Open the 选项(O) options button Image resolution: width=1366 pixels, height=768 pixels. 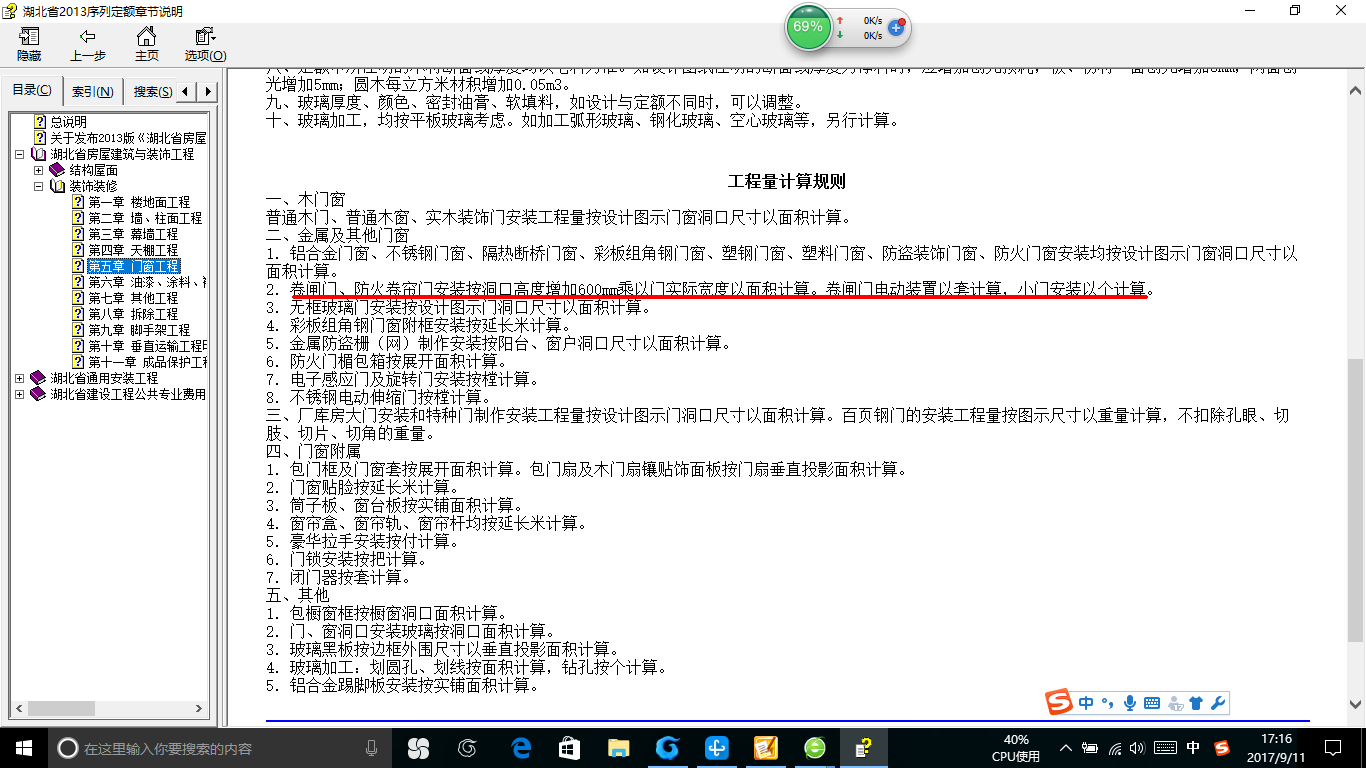[x=205, y=45]
